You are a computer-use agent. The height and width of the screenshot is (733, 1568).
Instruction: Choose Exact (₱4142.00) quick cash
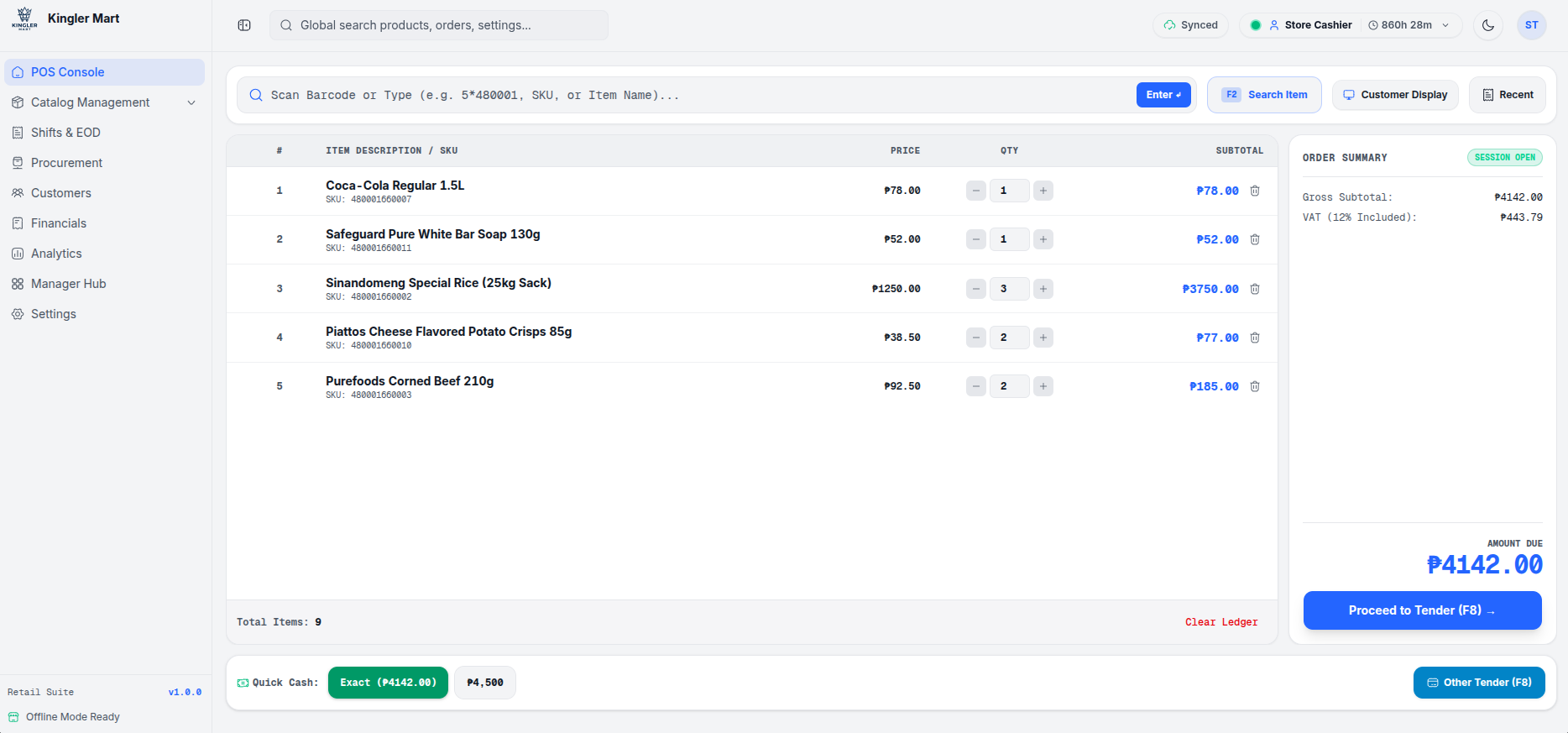pos(388,683)
